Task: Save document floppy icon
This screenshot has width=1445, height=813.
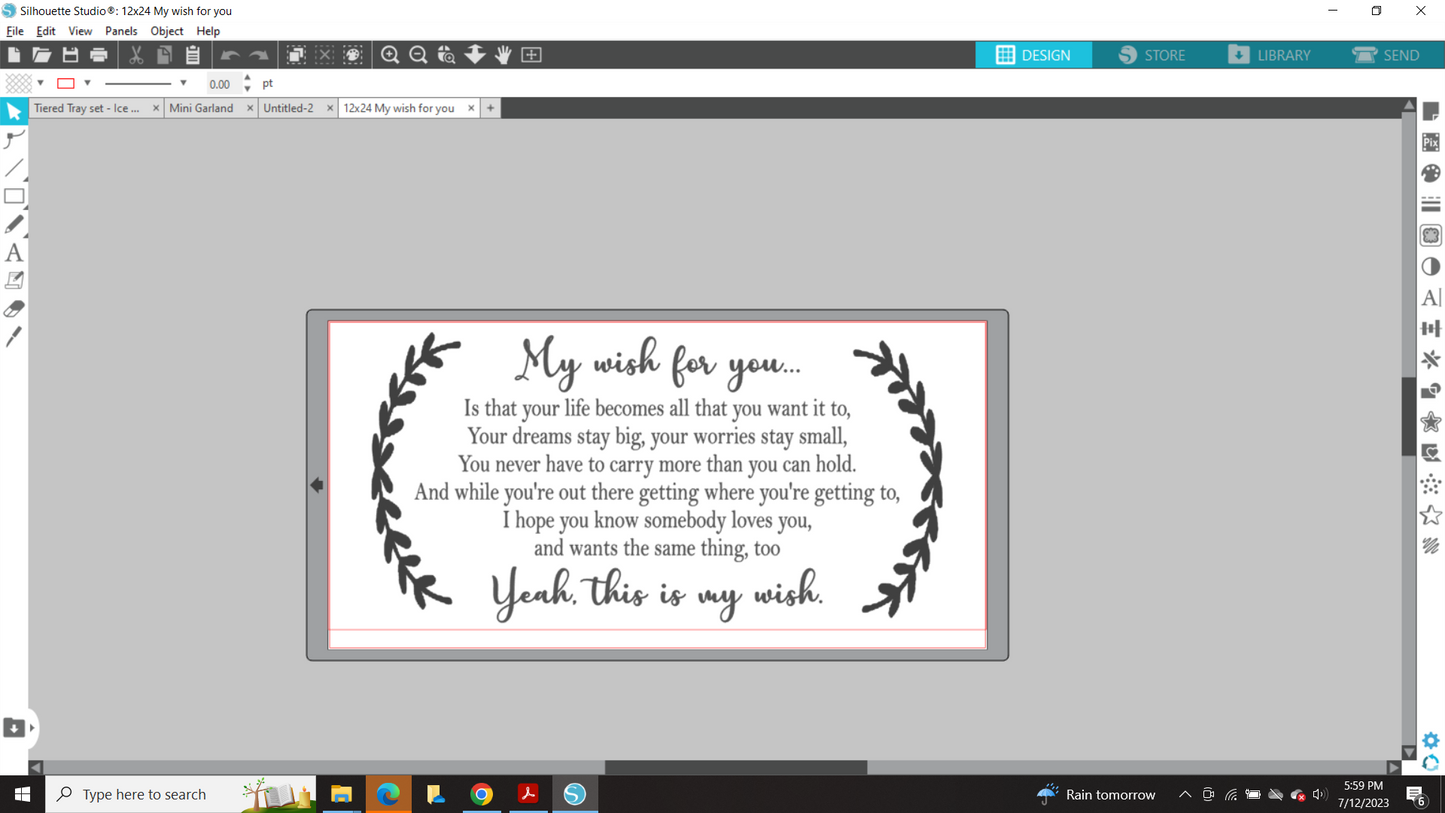Action: (x=70, y=55)
